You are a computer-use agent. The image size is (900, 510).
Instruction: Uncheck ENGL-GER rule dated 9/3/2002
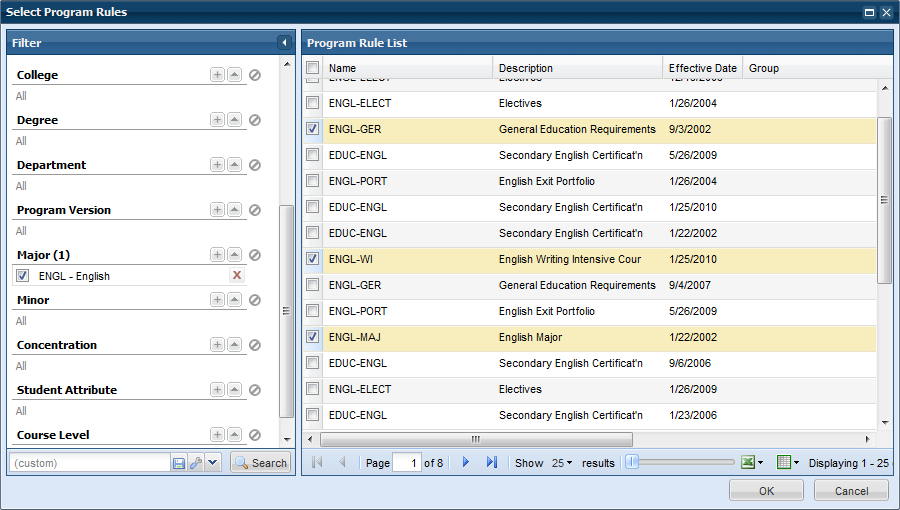tap(312, 129)
